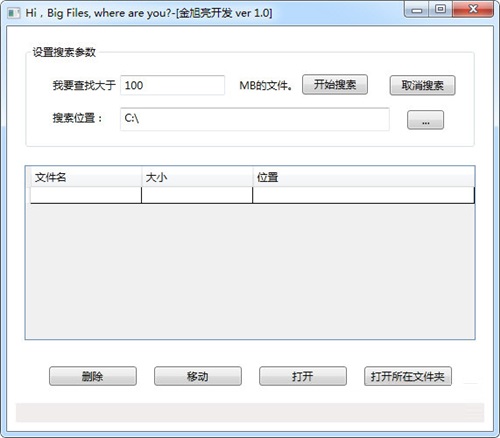
Task: Open selected file with 打开 button
Action: (303, 376)
